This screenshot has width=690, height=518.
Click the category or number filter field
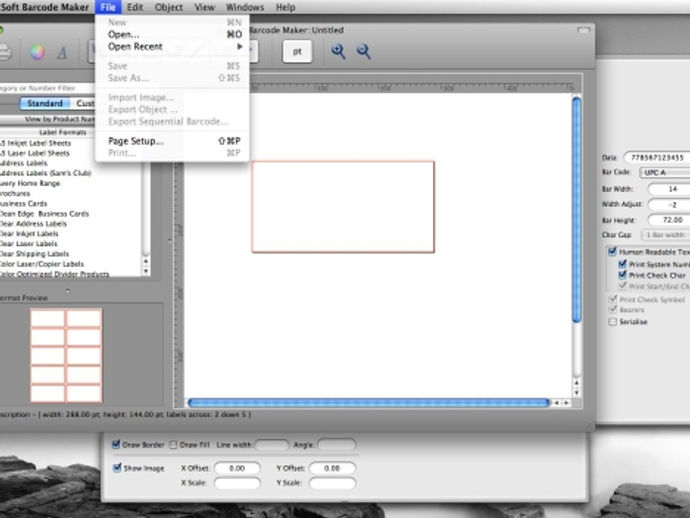tap(46, 88)
